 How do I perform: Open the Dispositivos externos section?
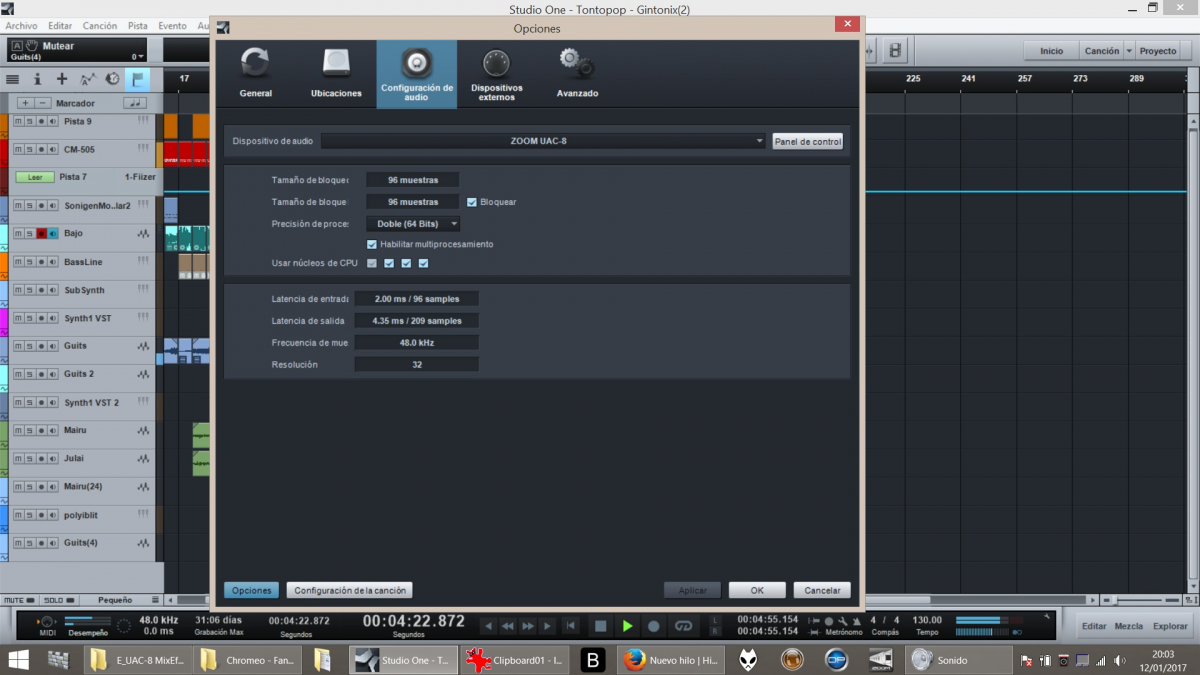point(496,73)
